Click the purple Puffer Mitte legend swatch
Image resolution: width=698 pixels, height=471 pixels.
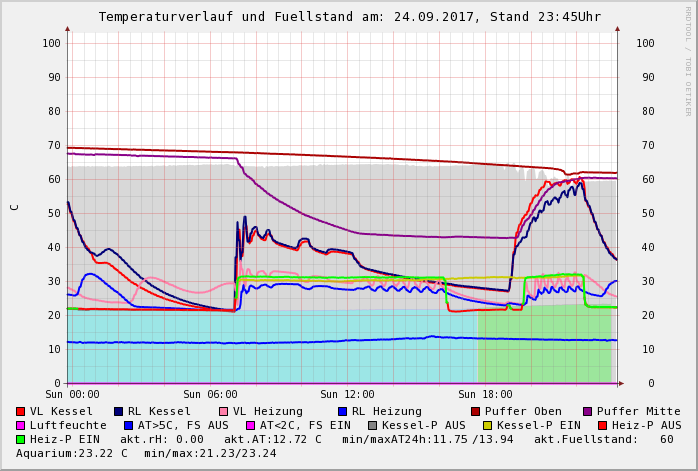tap(588, 411)
